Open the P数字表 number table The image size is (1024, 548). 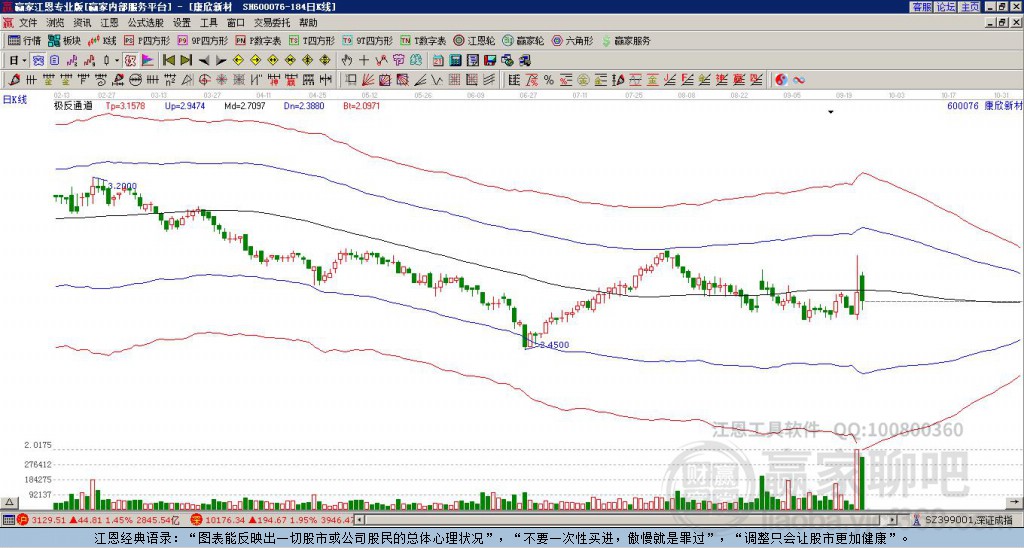(258, 40)
